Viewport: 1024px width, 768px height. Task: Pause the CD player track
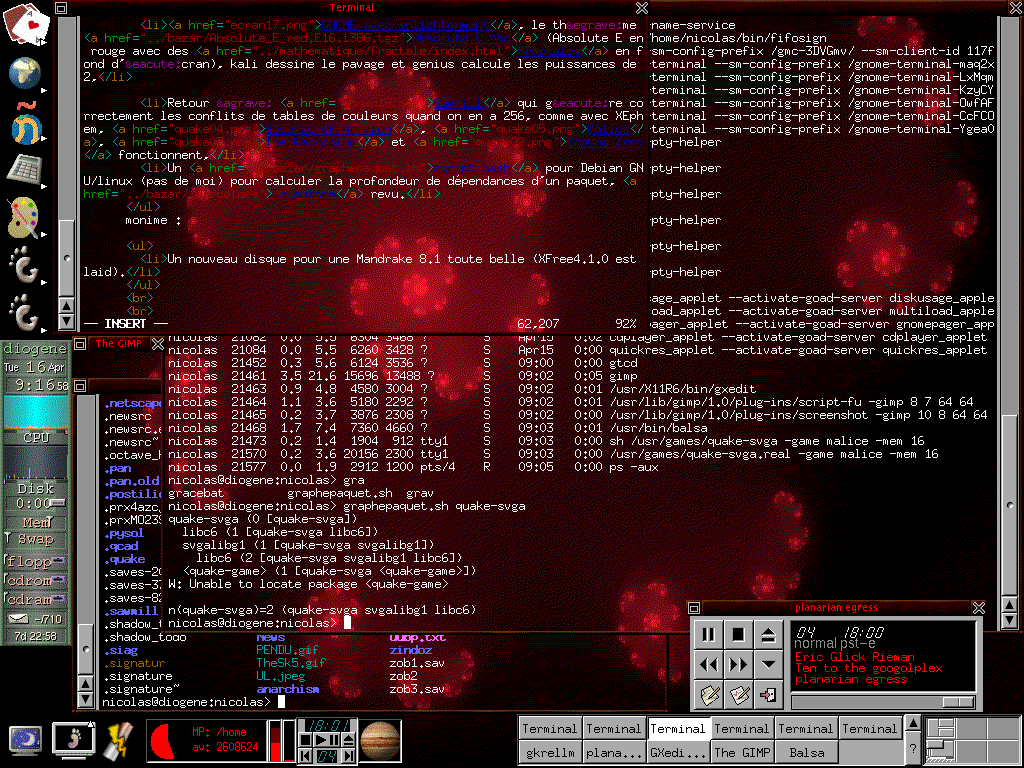point(709,635)
